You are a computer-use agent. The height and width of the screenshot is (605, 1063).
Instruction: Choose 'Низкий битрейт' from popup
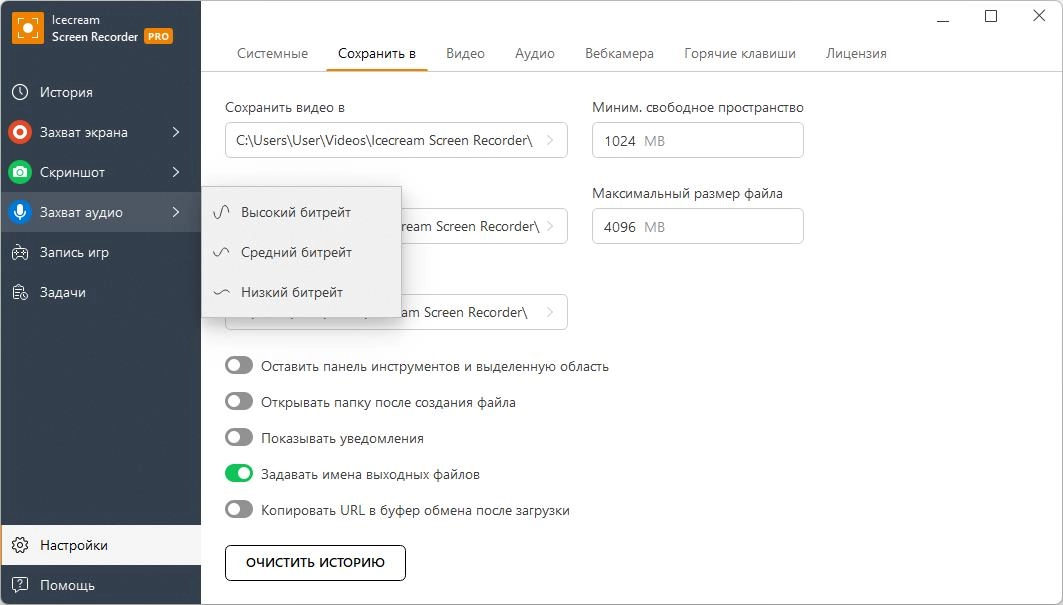click(x=292, y=292)
